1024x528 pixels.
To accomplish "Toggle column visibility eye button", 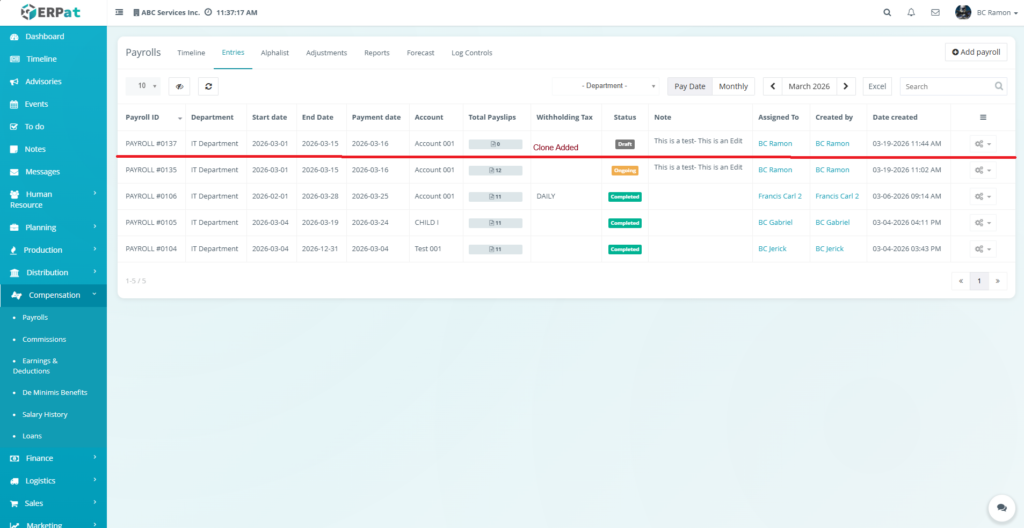I will 179,87.
